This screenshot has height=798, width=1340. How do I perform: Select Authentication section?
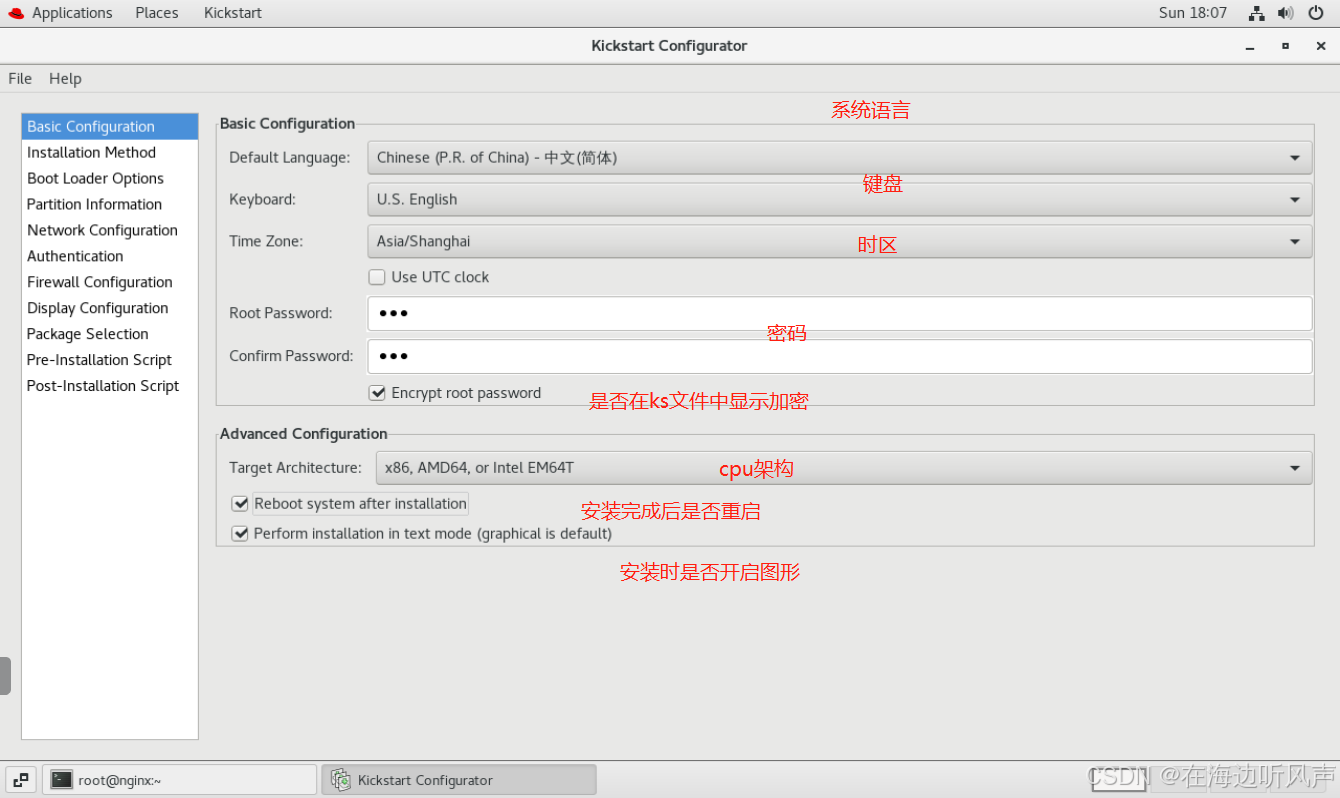pos(110,257)
